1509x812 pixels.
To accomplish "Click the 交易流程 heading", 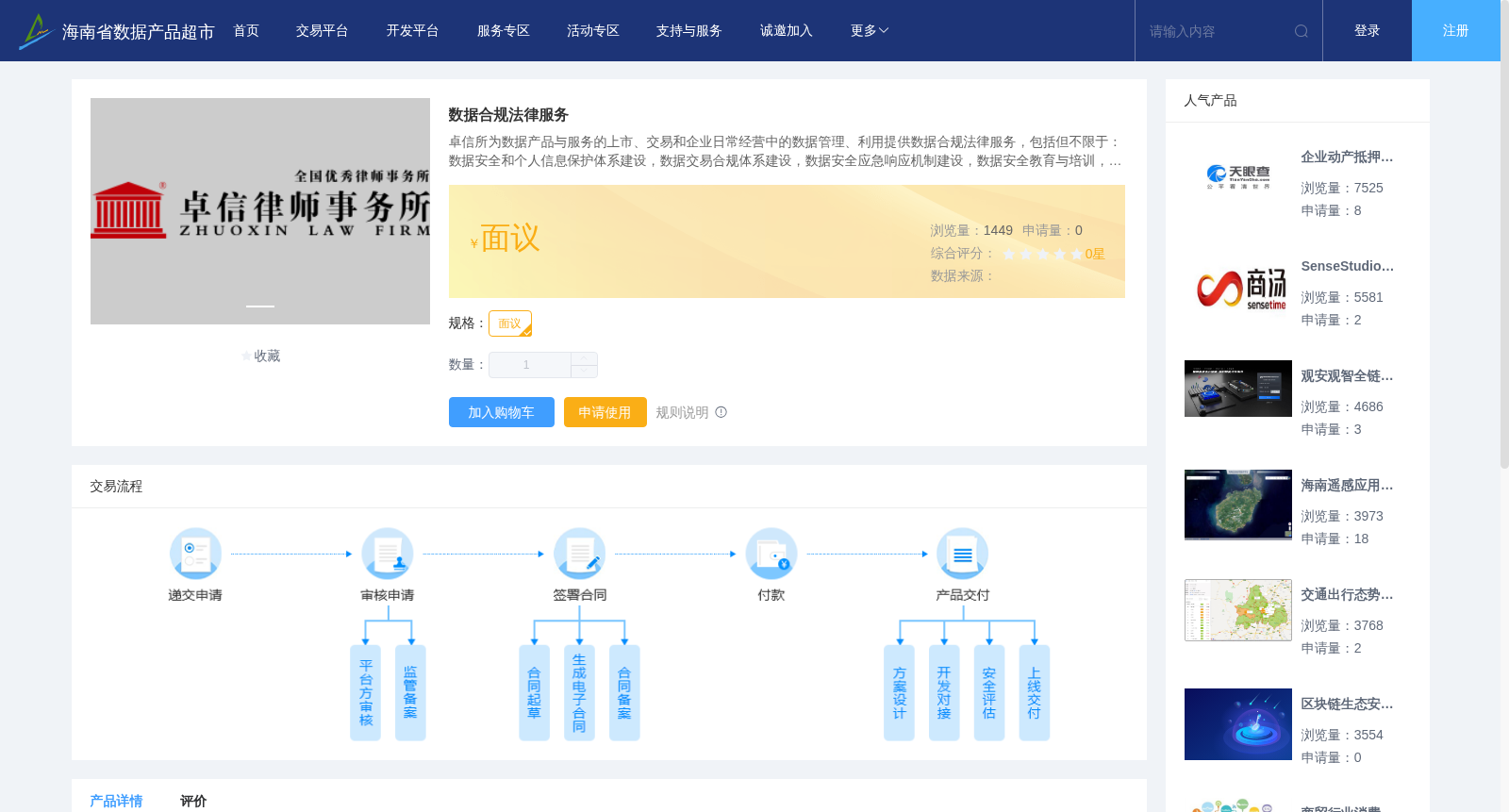I will click(116, 487).
